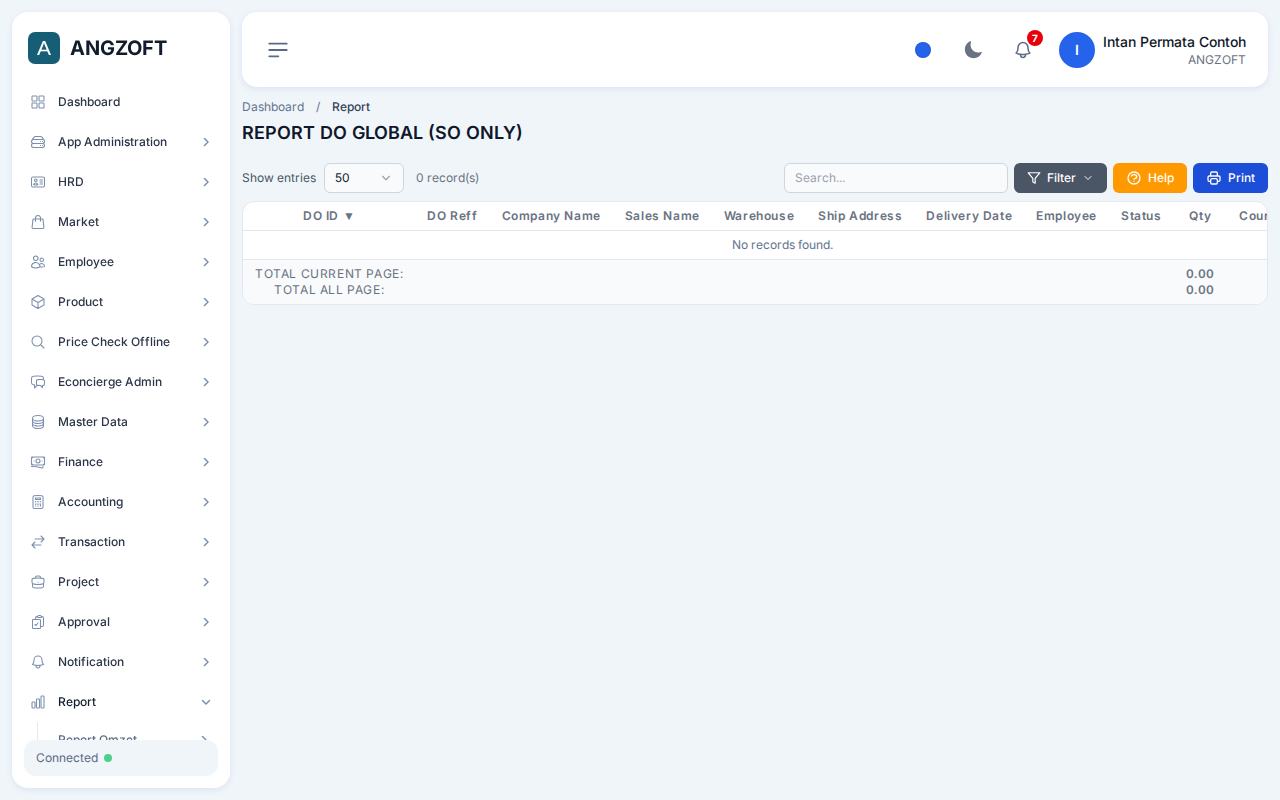Open the Show entries 50 dropdown
Screen dimensions: 1280x800
[364, 178]
